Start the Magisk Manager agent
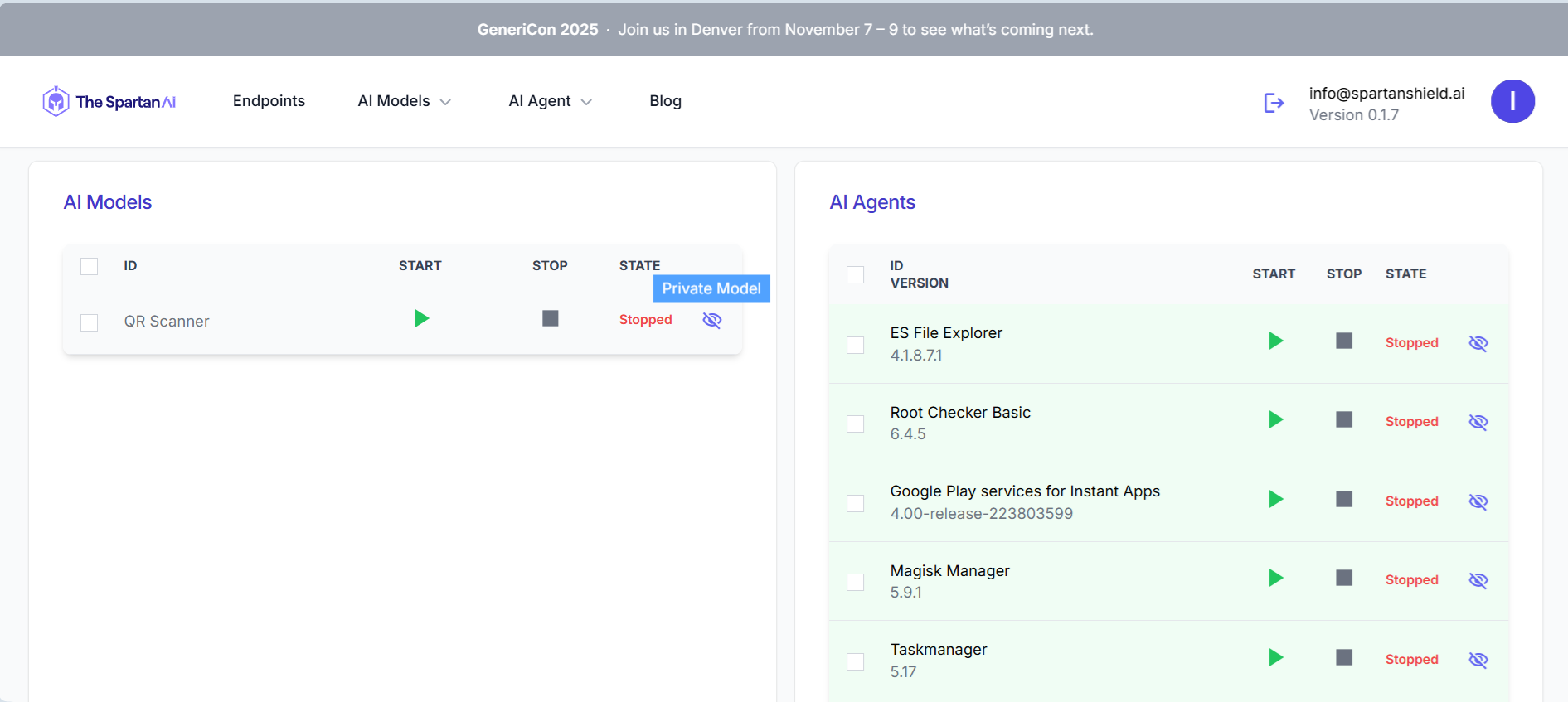 (1275, 578)
